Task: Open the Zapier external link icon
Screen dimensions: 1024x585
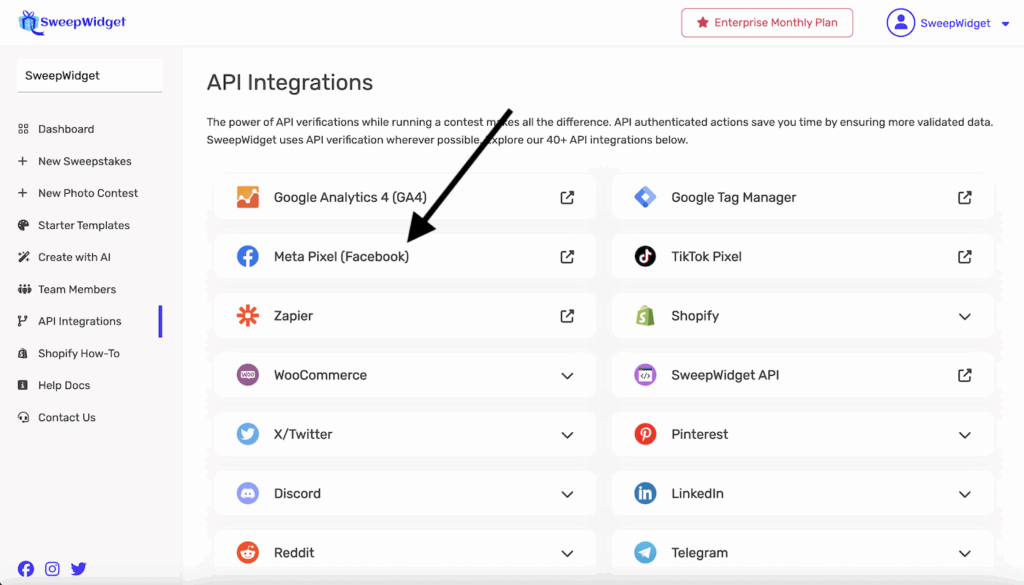Action: [567, 316]
